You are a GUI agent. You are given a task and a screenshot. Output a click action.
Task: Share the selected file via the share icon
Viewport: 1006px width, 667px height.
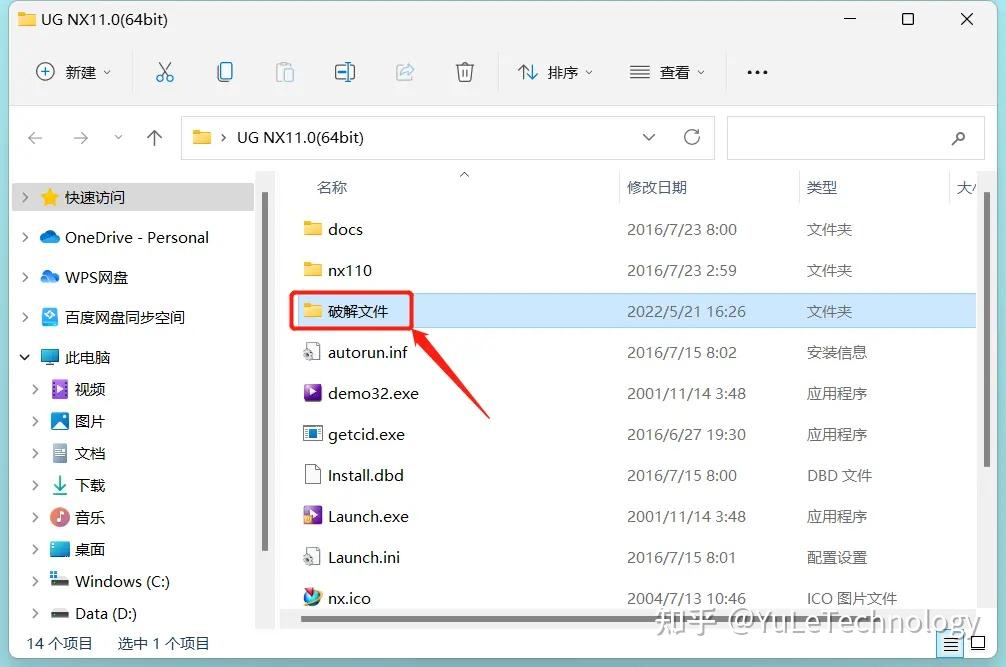coord(404,71)
